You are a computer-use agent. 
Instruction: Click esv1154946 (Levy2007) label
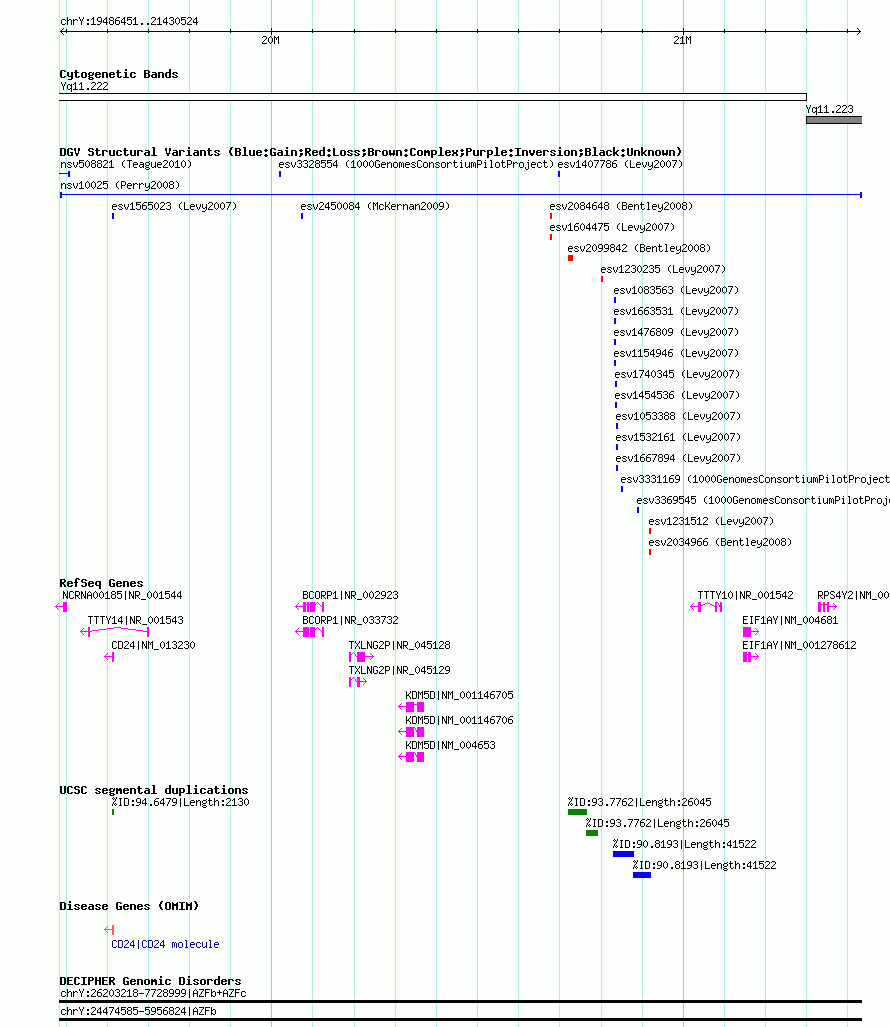tap(676, 353)
